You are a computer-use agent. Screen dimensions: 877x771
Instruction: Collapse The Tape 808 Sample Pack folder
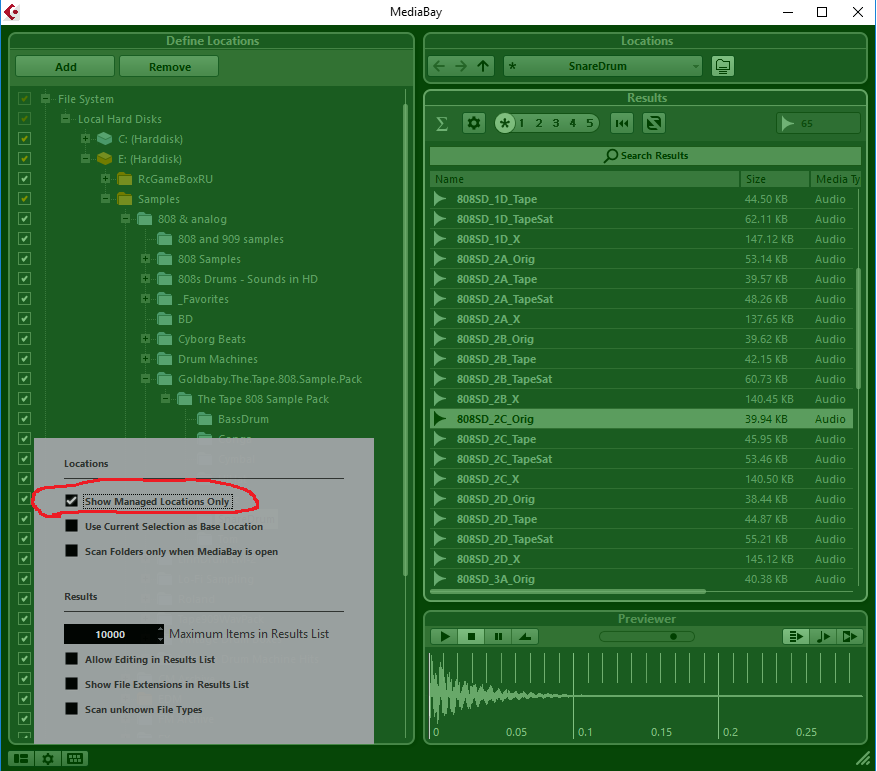pyautogui.click(x=166, y=399)
